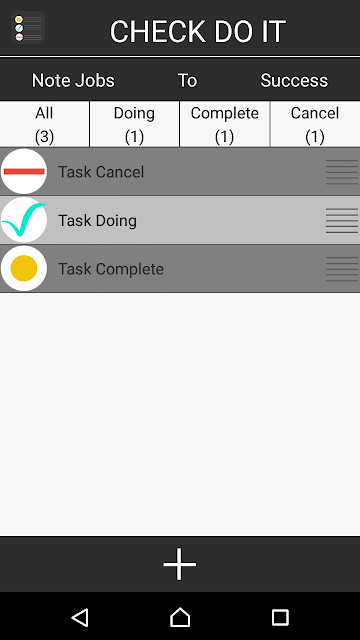Open the Complete (1) tab
This screenshot has width=360, height=640.
pos(224,124)
